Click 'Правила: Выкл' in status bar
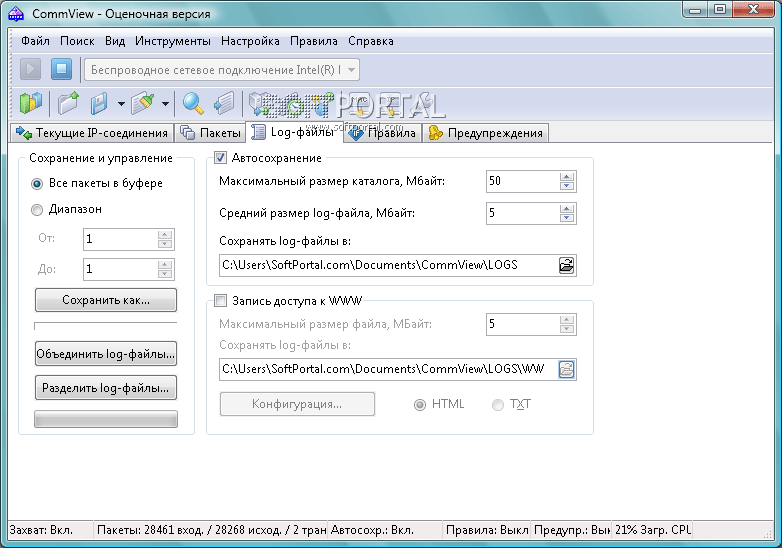 point(487,530)
